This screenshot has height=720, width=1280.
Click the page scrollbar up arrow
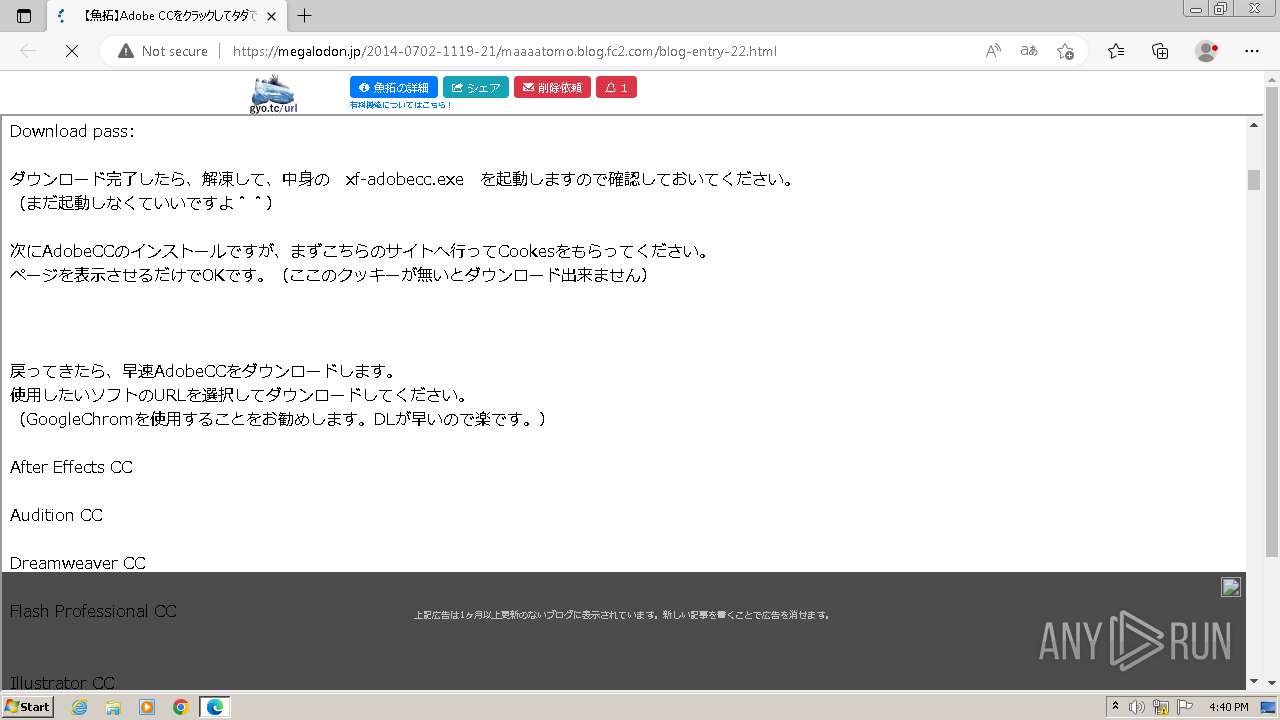click(1254, 125)
